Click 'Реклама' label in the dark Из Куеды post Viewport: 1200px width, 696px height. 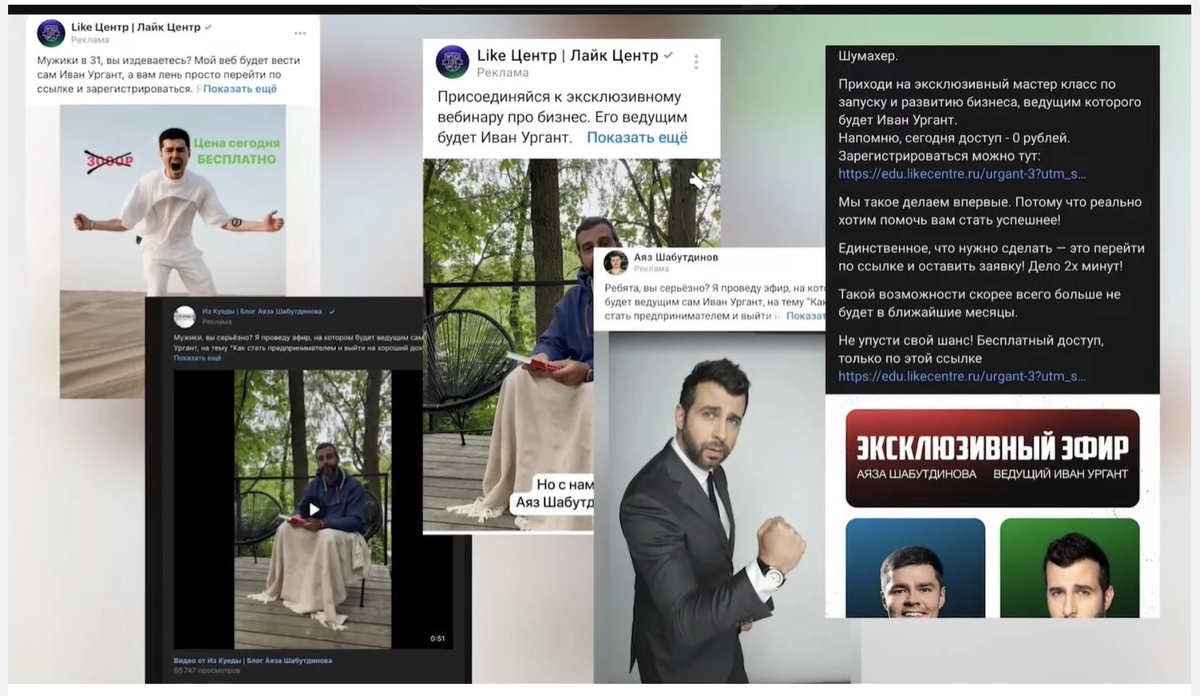coord(216,322)
